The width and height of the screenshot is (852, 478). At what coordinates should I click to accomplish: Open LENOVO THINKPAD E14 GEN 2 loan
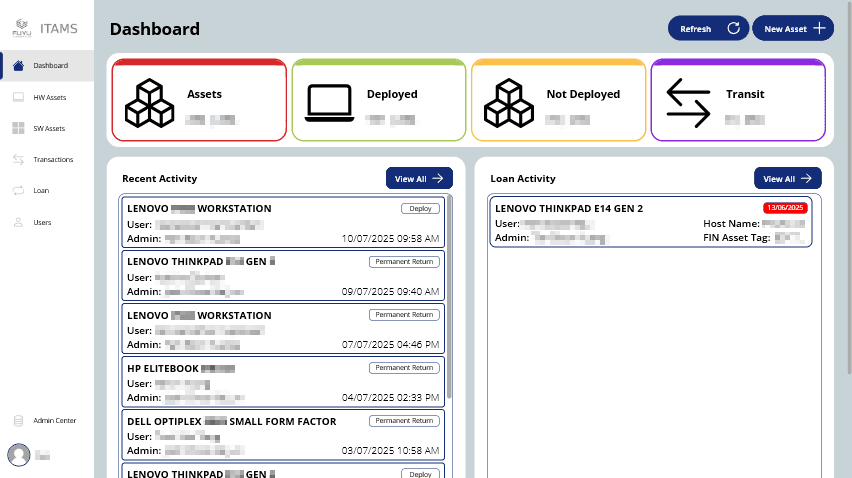pyautogui.click(x=651, y=222)
